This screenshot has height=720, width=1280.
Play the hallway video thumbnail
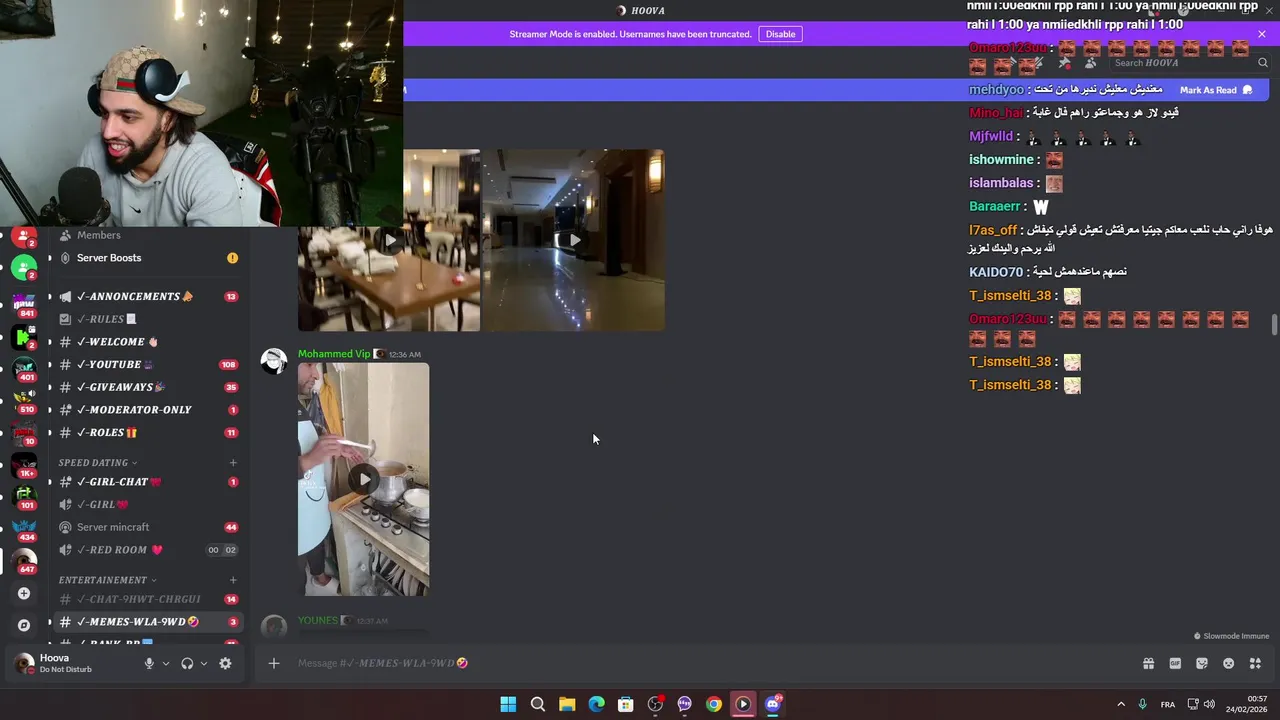pos(573,240)
